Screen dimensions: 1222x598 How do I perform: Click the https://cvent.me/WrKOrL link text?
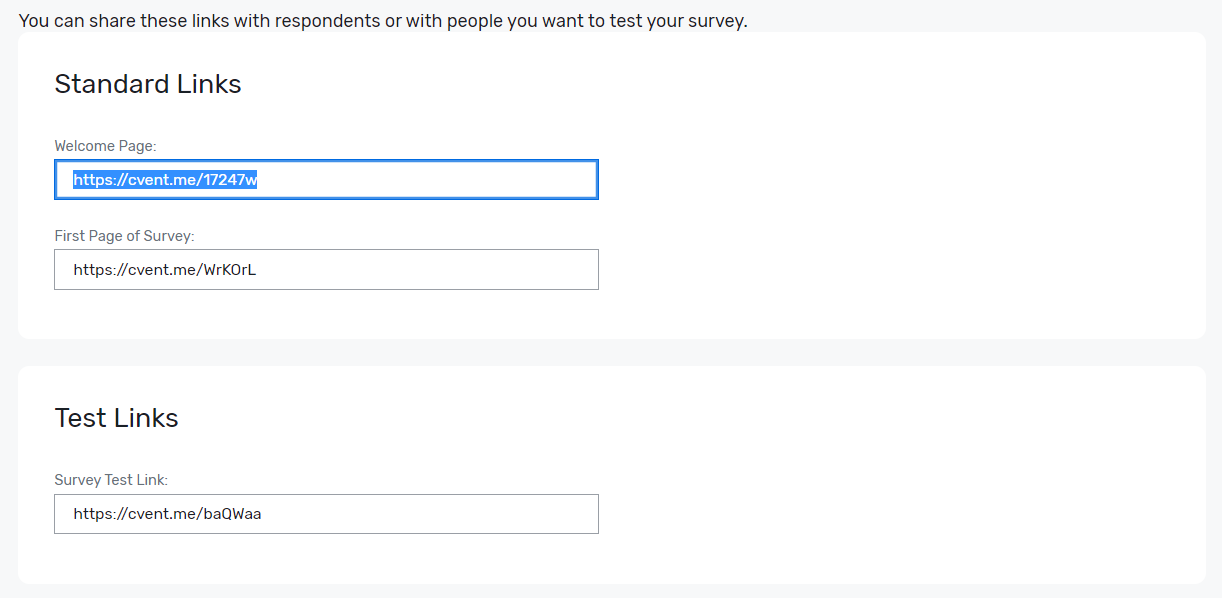pyautogui.click(x=164, y=269)
